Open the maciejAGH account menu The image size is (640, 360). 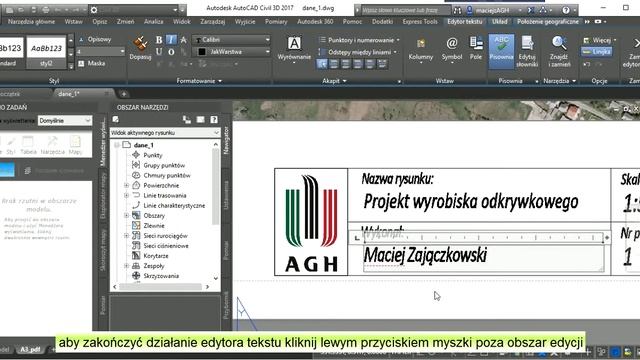pyautogui.click(x=494, y=10)
